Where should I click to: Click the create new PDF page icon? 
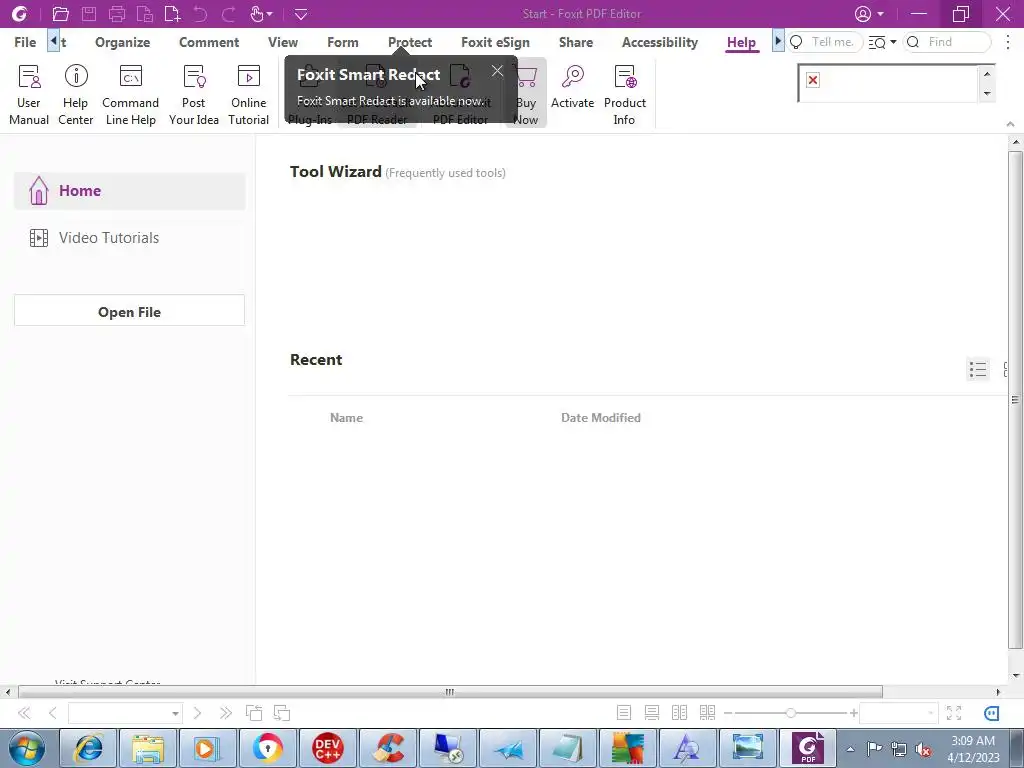coord(172,14)
